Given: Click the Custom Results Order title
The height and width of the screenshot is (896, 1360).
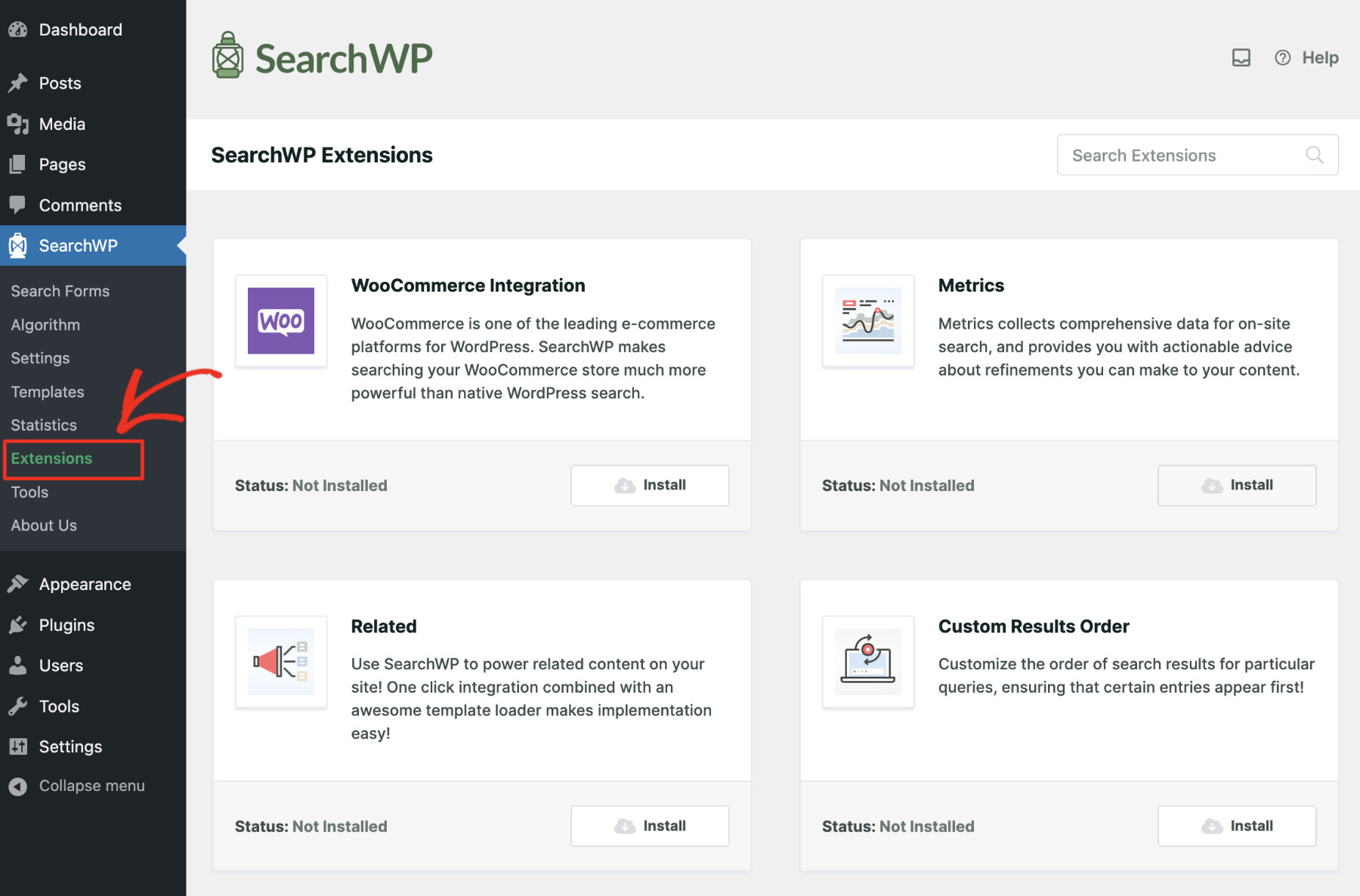Looking at the screenshot, I should pos(1034,626).
